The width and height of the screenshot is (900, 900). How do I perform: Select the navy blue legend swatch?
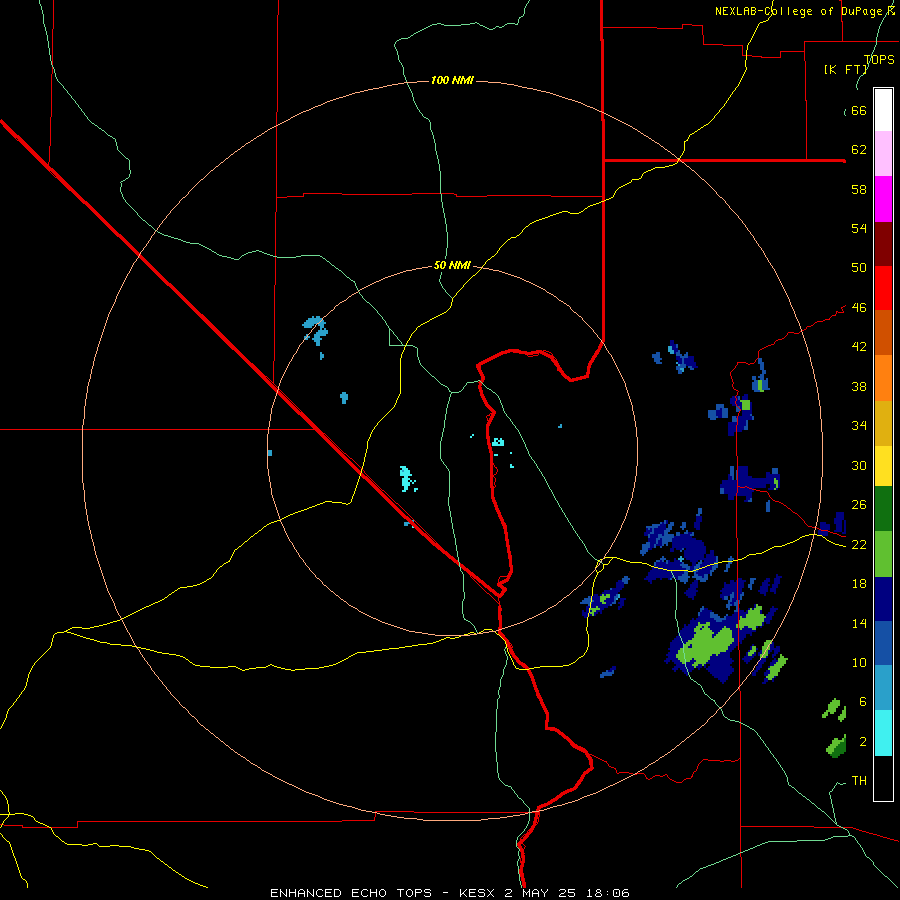point(883,599)
